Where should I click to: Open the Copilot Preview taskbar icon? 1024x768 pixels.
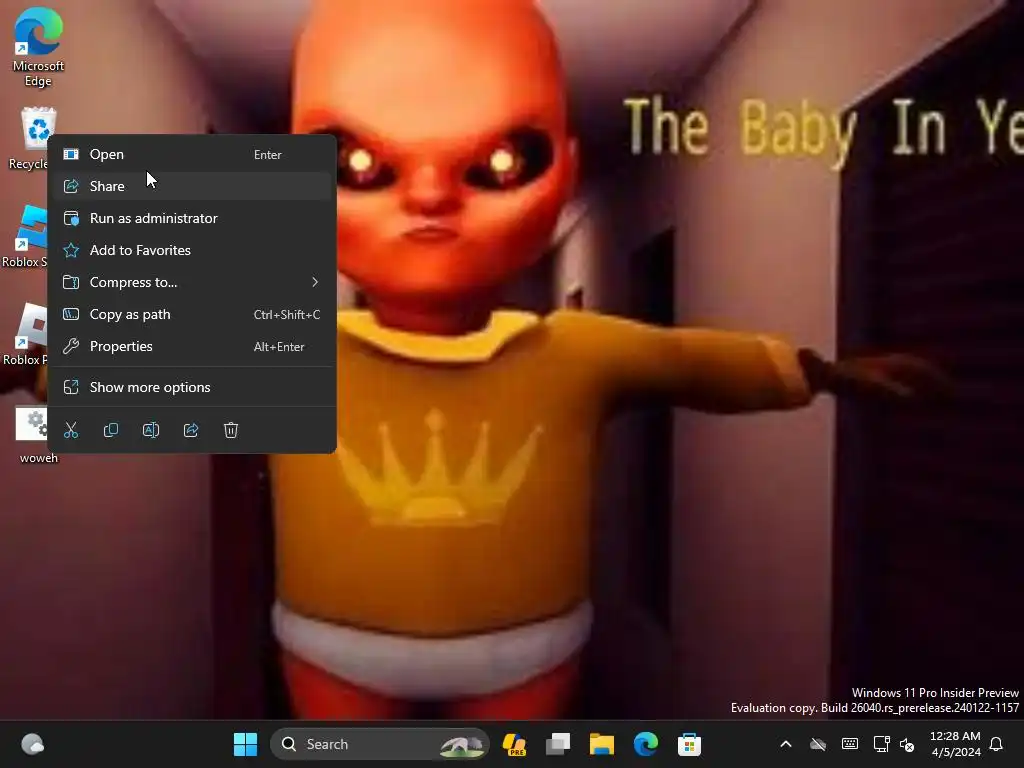tap(514, 744)
